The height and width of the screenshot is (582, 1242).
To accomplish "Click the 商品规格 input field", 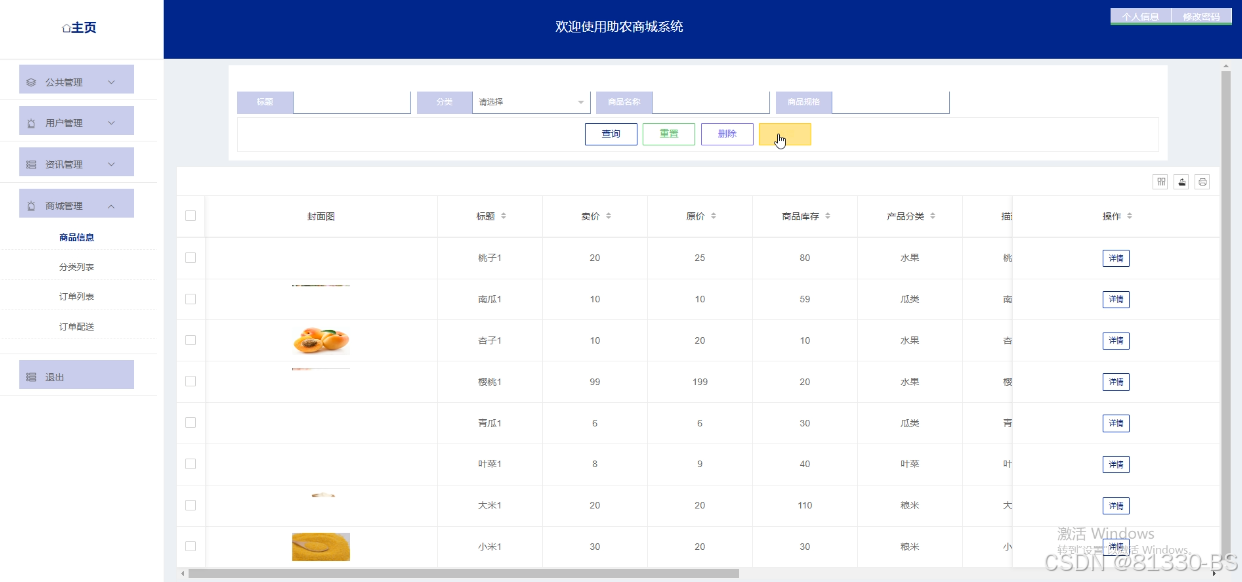I will pos(890,102).
